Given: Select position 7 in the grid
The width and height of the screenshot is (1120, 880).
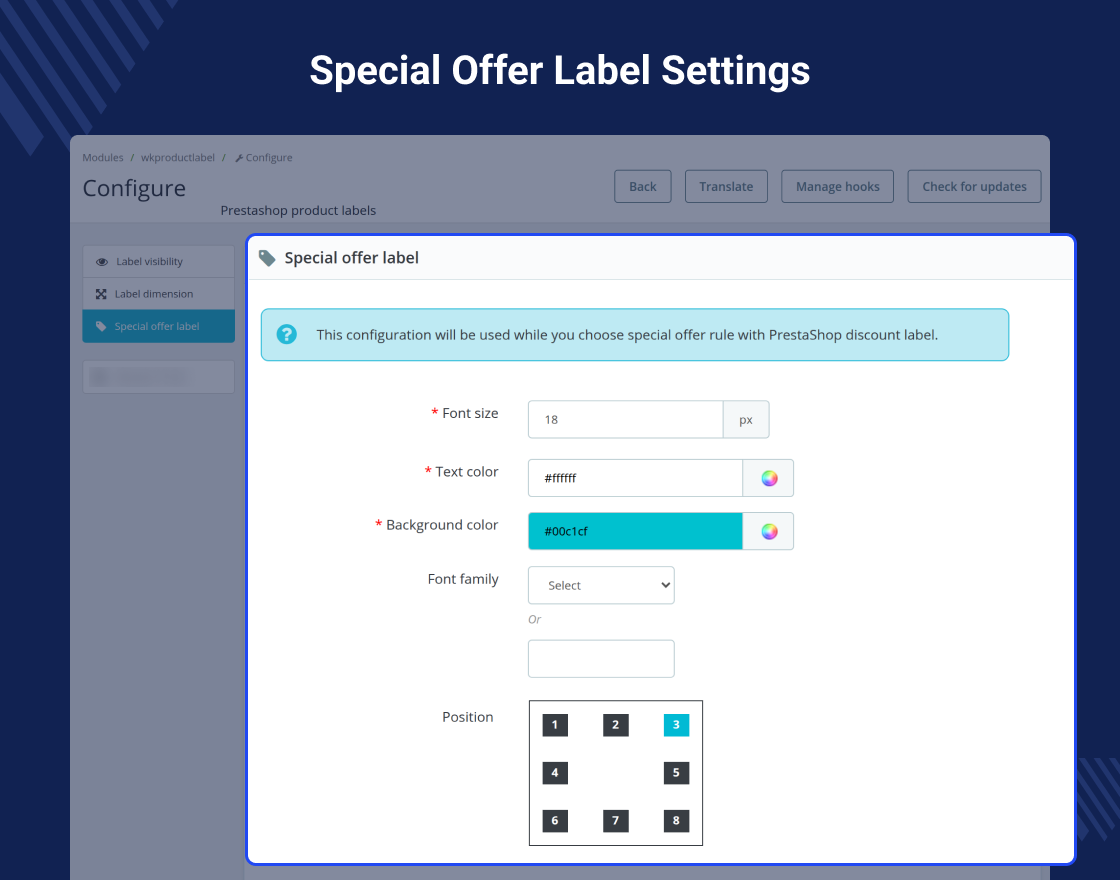Looking at the screenshot, I should click(x=616, y=821).
